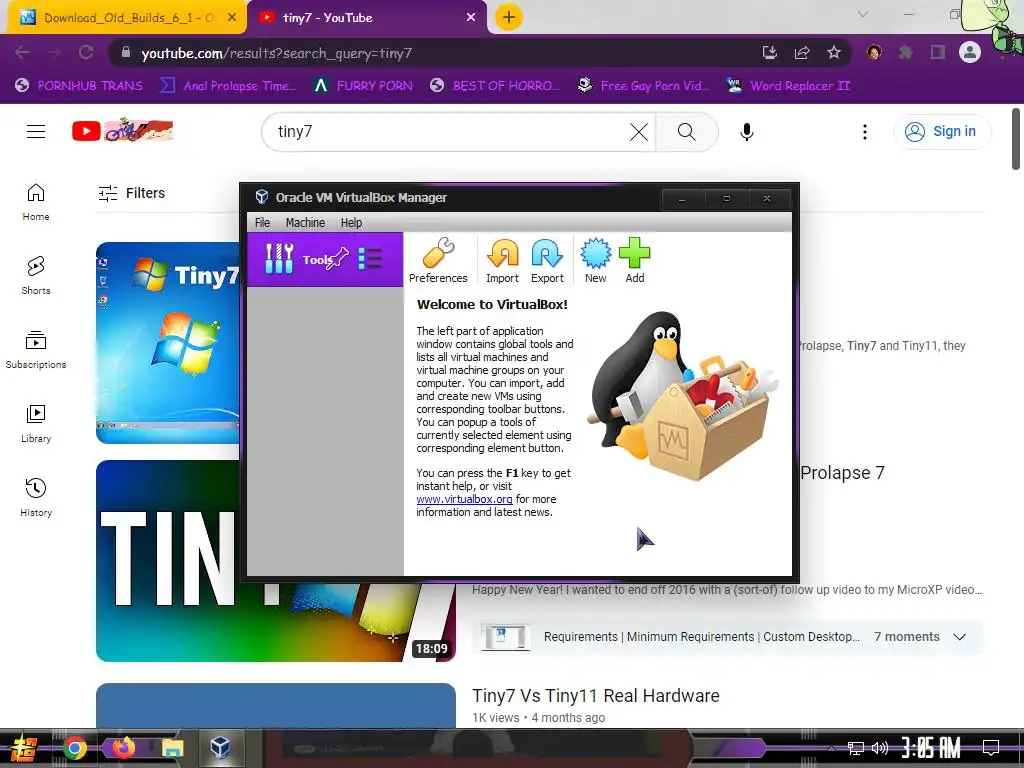
Task: Bookmark this page with star icon
Action: pos(834,52)
